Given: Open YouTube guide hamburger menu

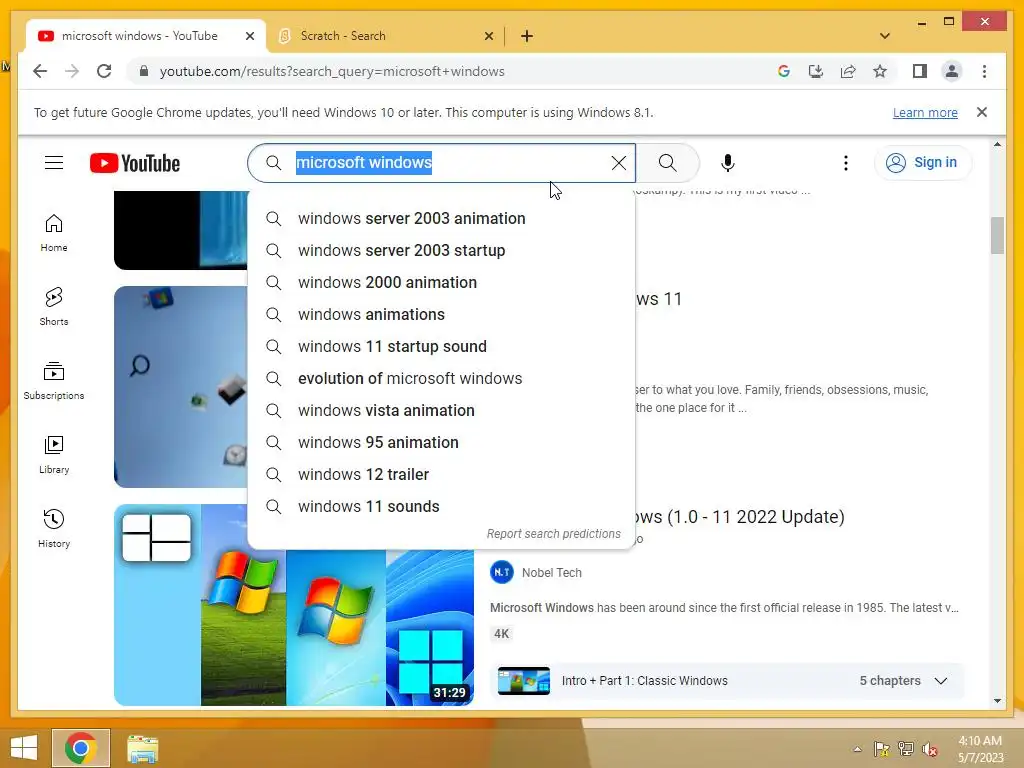Looking at the screenshot, I should click(x=54, y=163).
